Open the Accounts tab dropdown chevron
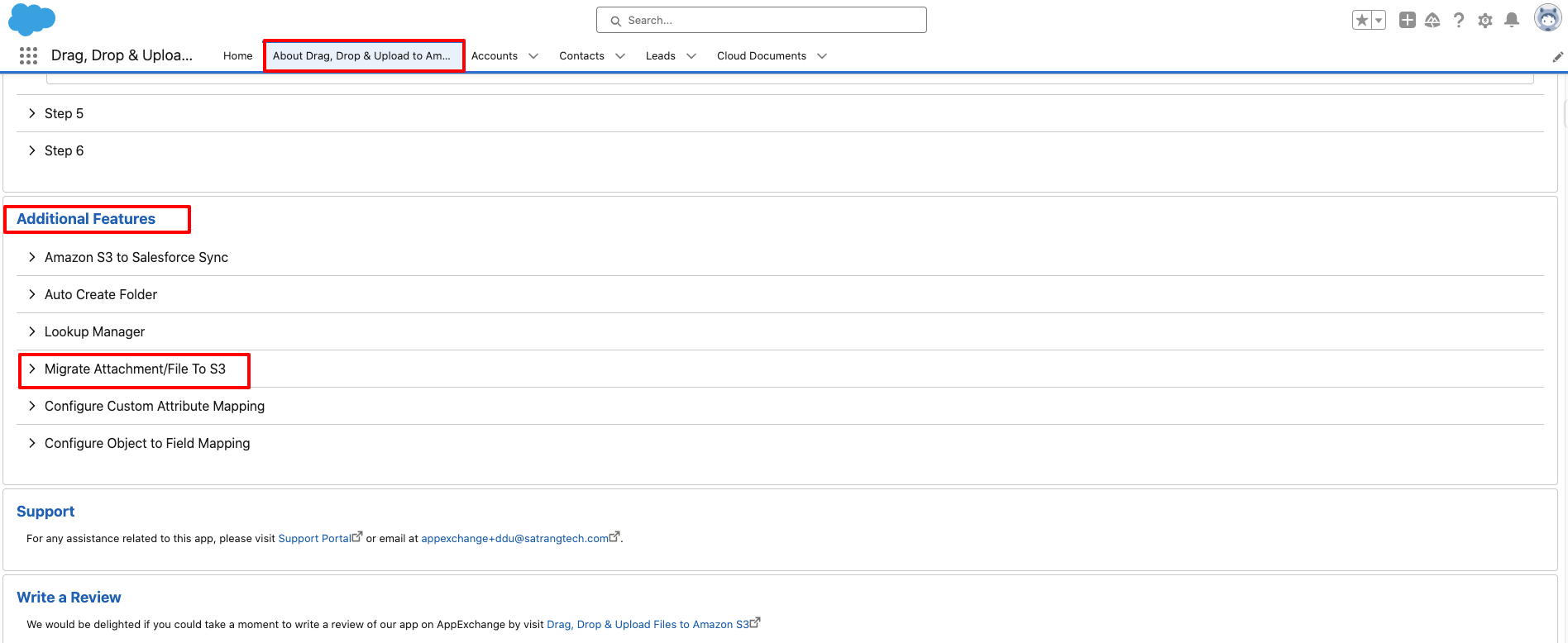This screenshot has width=1568, height=643. pos(533,56)
